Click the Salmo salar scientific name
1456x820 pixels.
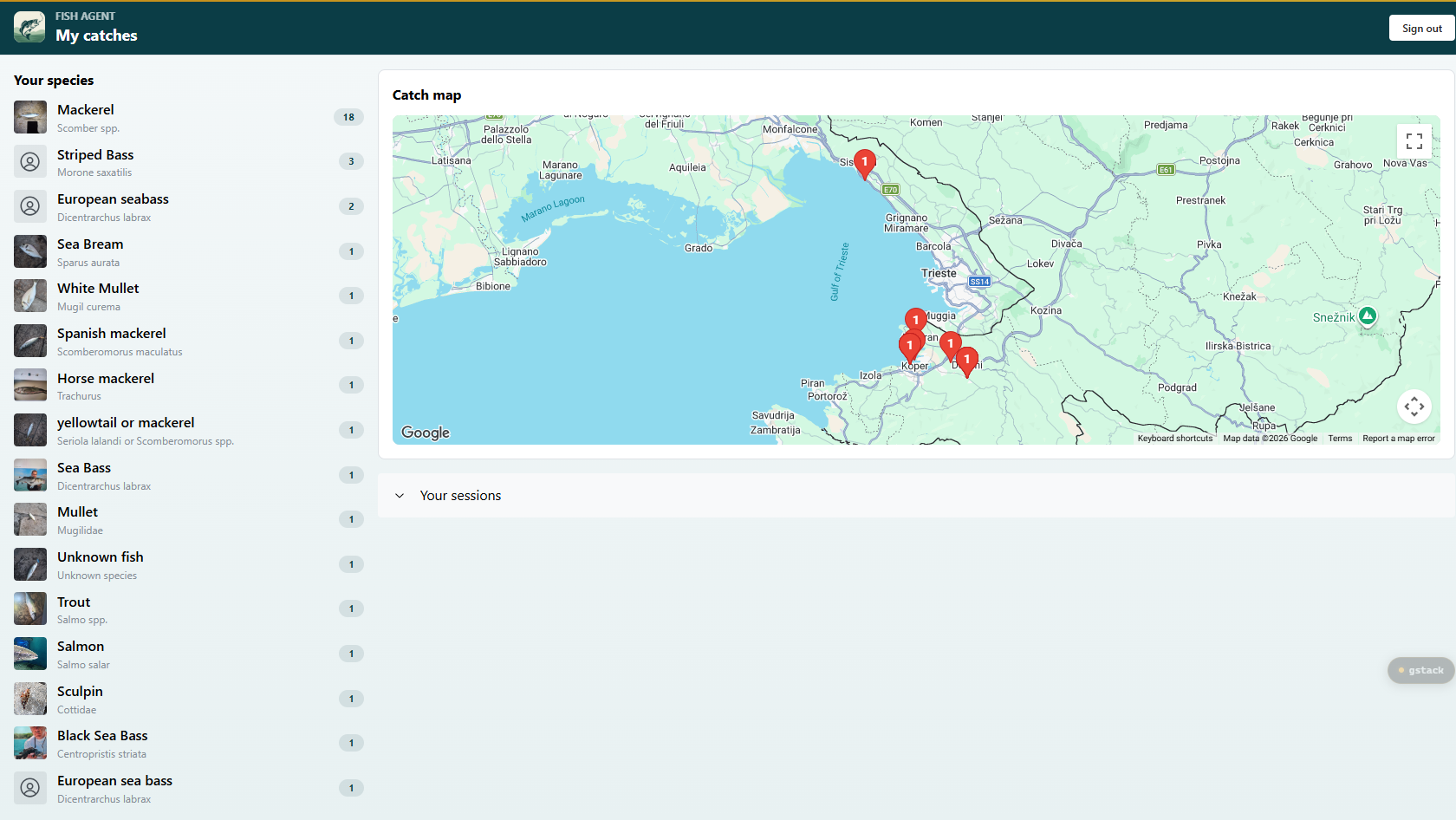click(x=83, y=665)
